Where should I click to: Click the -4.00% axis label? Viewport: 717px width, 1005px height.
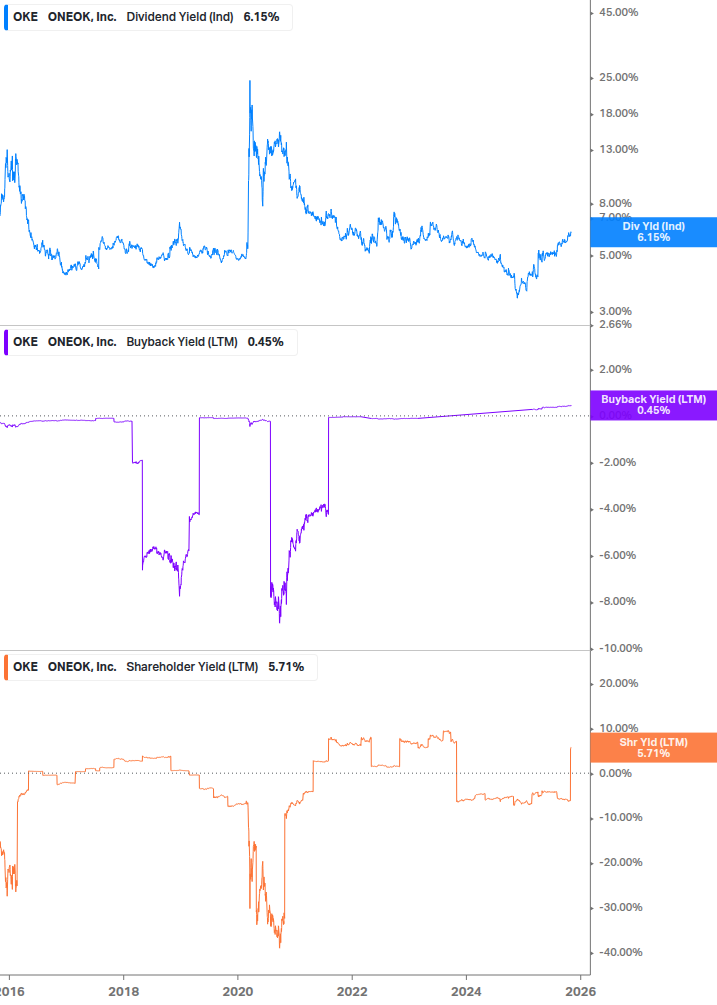617,508
